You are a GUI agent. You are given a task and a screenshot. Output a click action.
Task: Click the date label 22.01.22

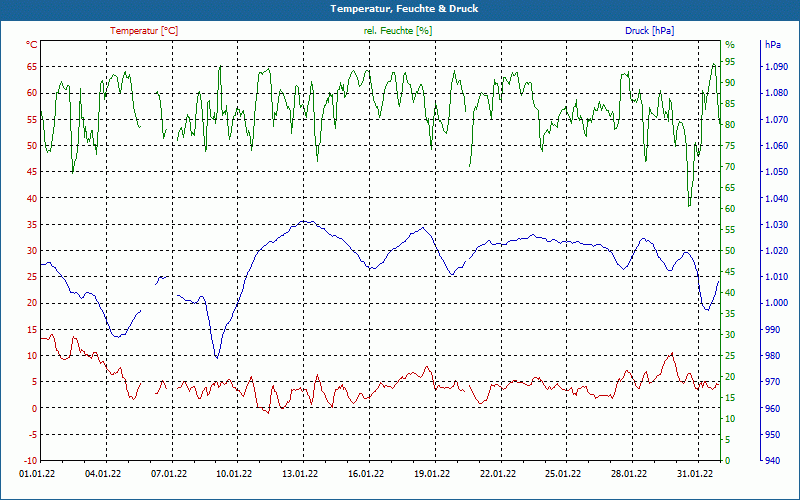coord(497,474)
